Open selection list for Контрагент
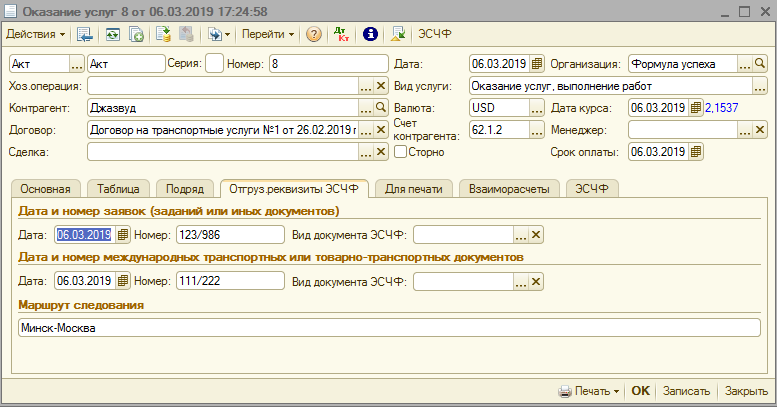Screen dimensions: 777x407 pos(366,108)
